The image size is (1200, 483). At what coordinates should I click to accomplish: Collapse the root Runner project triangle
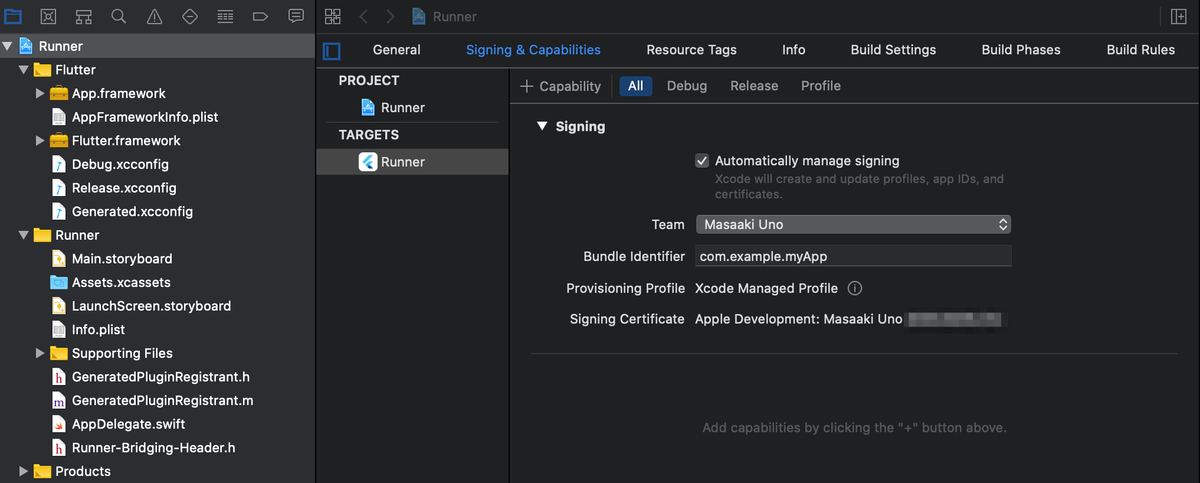(8, 46)
